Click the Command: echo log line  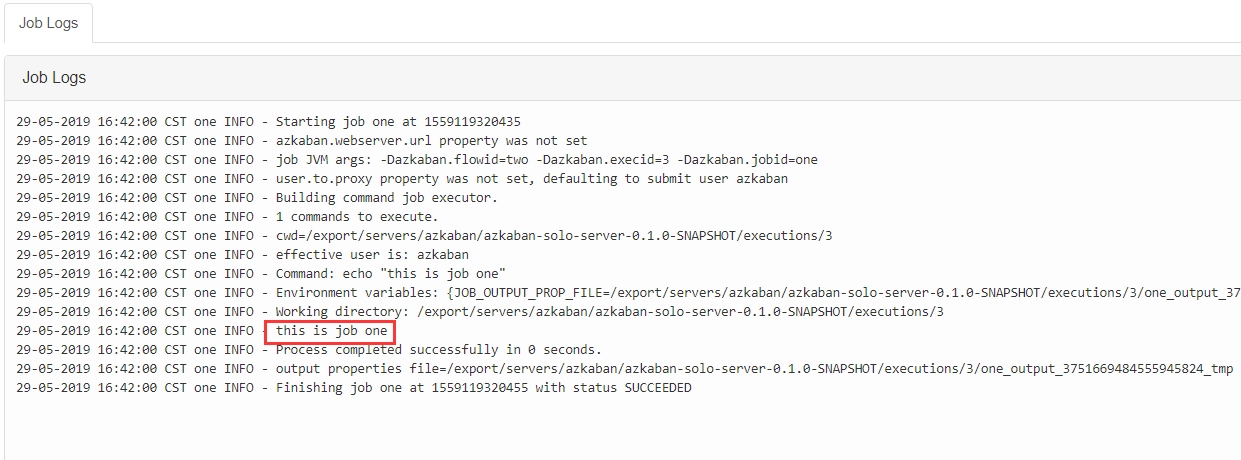point(261,274)
